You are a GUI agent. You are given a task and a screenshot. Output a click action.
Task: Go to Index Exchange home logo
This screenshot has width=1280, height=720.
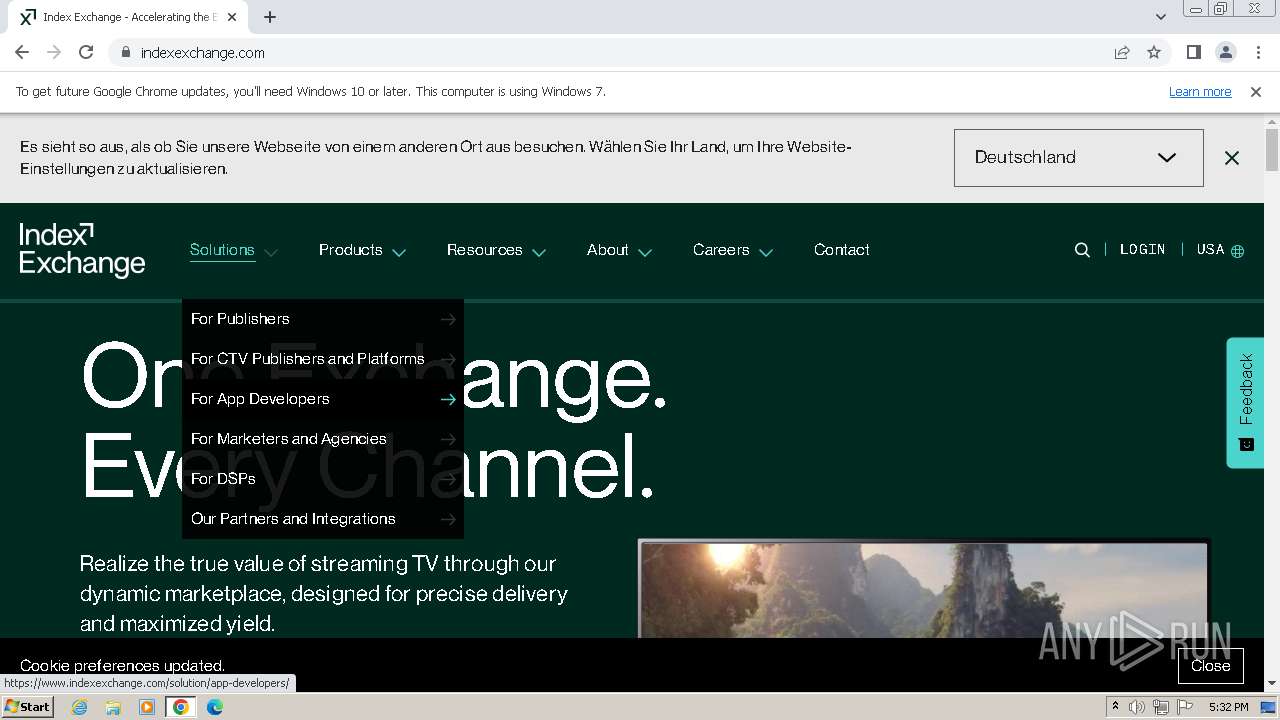pos(82,250)
